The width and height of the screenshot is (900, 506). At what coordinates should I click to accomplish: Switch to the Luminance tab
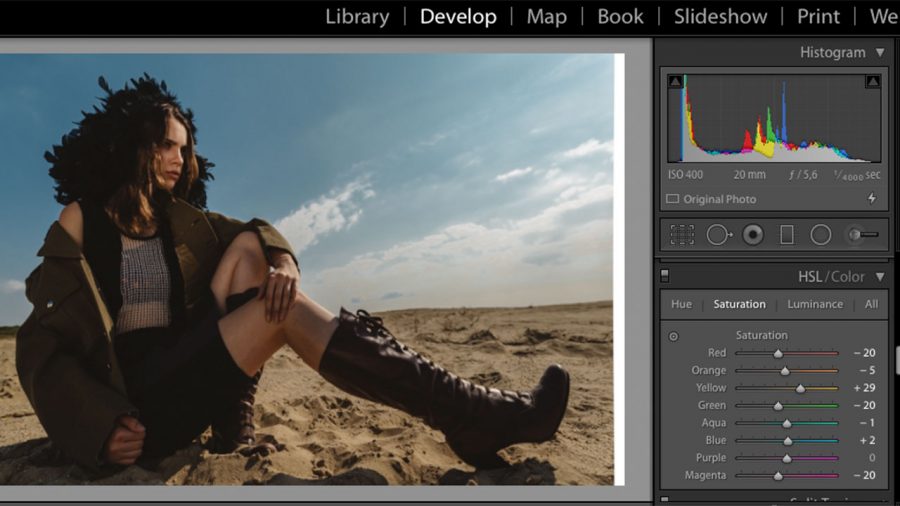(x=814, y=304)
